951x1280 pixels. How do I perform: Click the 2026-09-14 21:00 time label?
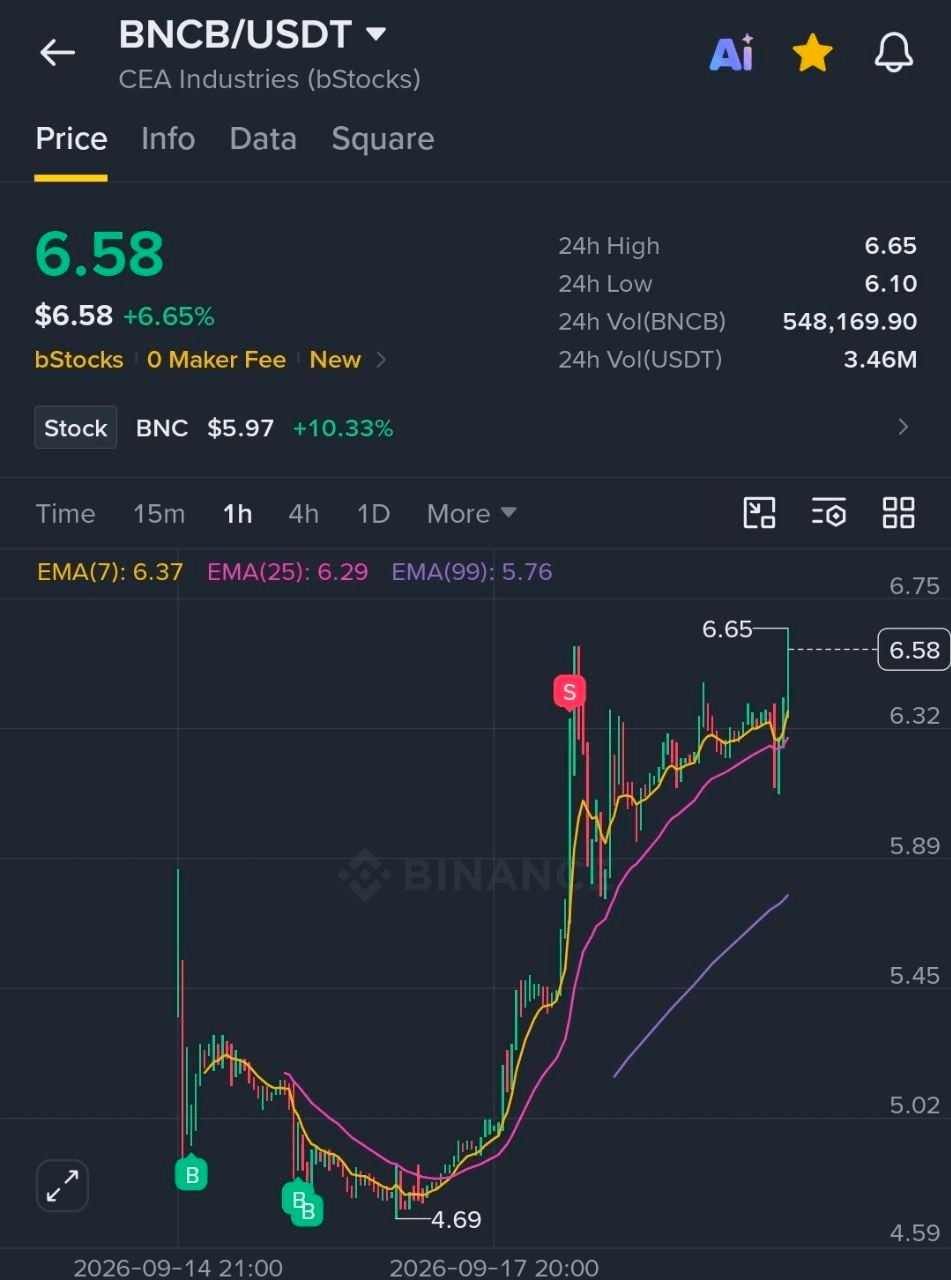click(x=177, y=1267)
